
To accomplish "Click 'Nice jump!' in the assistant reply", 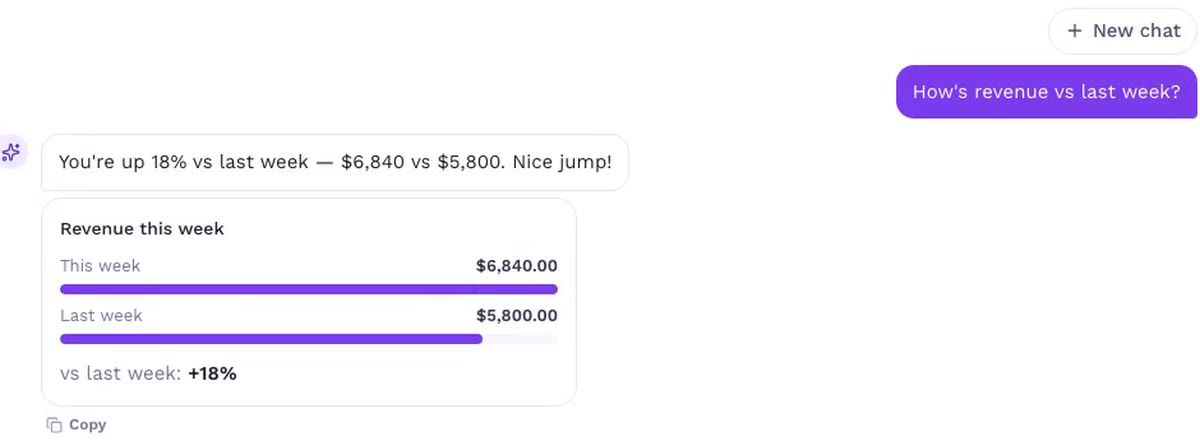I will tap(562, 162).
